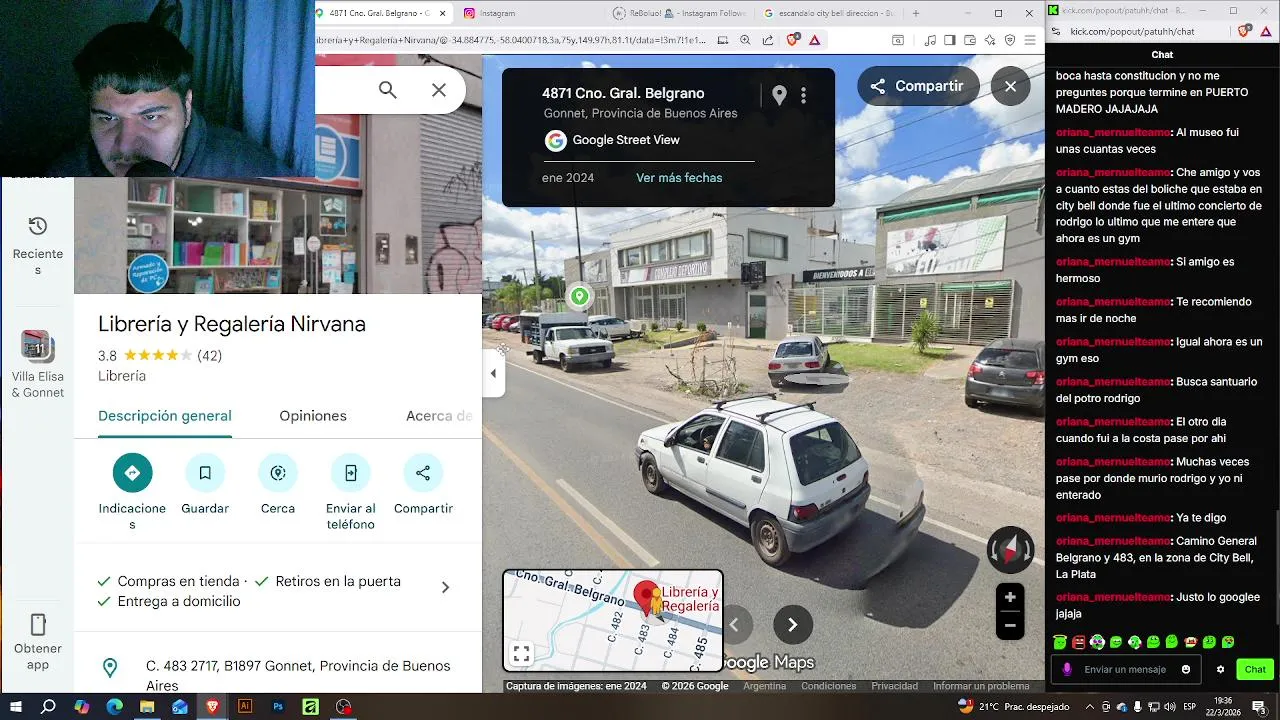Click the Cerca nearby button
Viewport: 1280px width, 720px height.
(278, 473)
